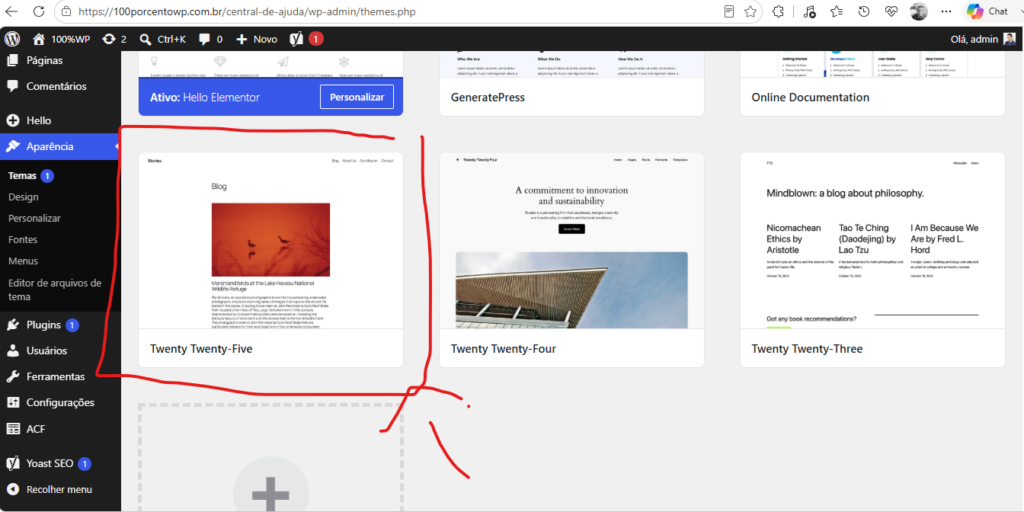Open Design submenu item

point(24,197)
